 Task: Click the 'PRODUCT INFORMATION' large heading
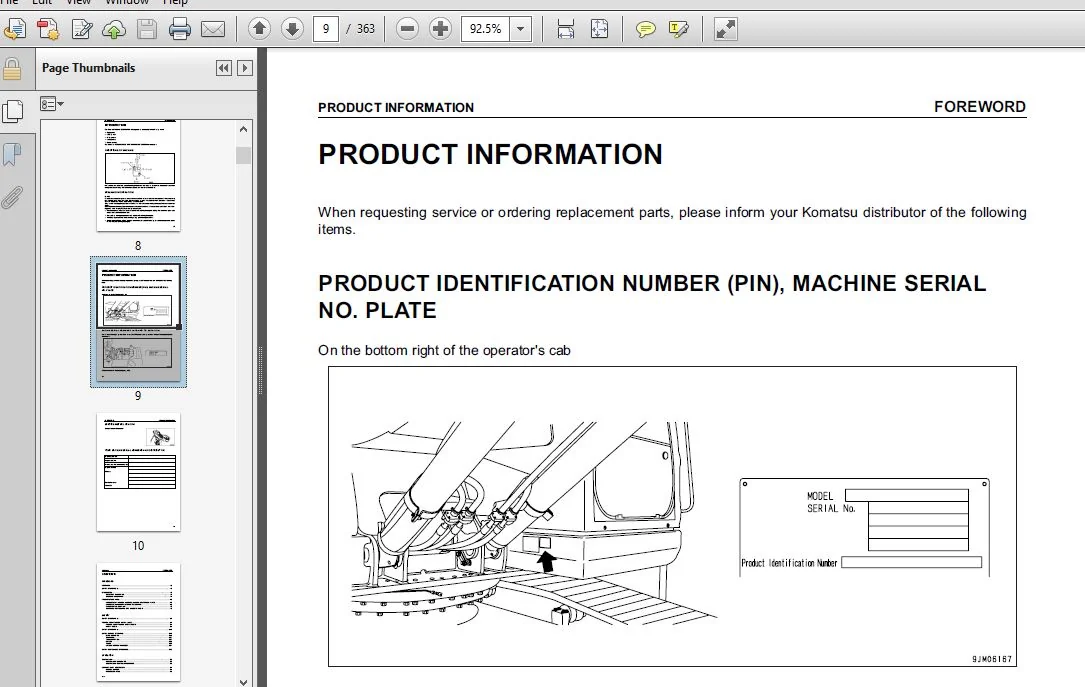(490, 154)
